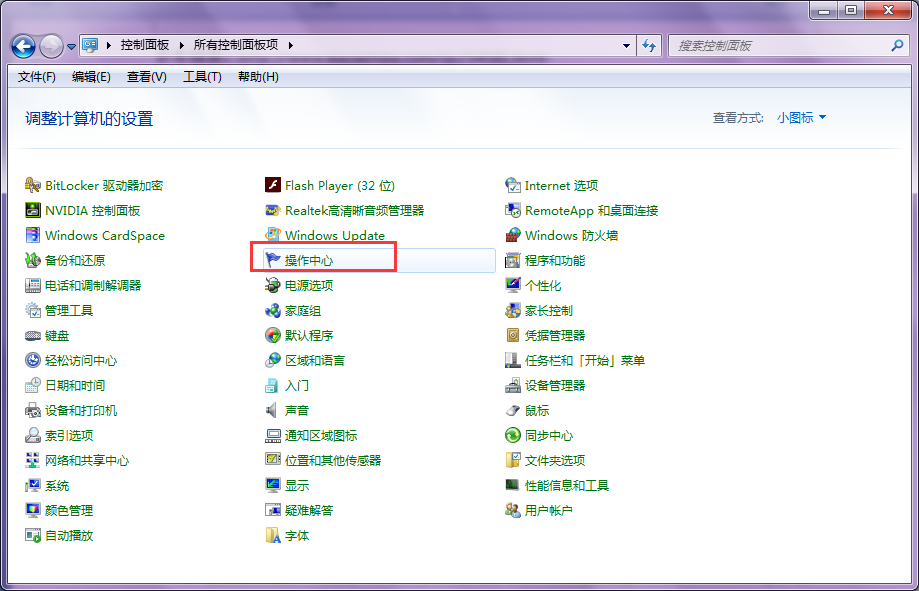Click the refresh button beside address bar

coord(649,45)
